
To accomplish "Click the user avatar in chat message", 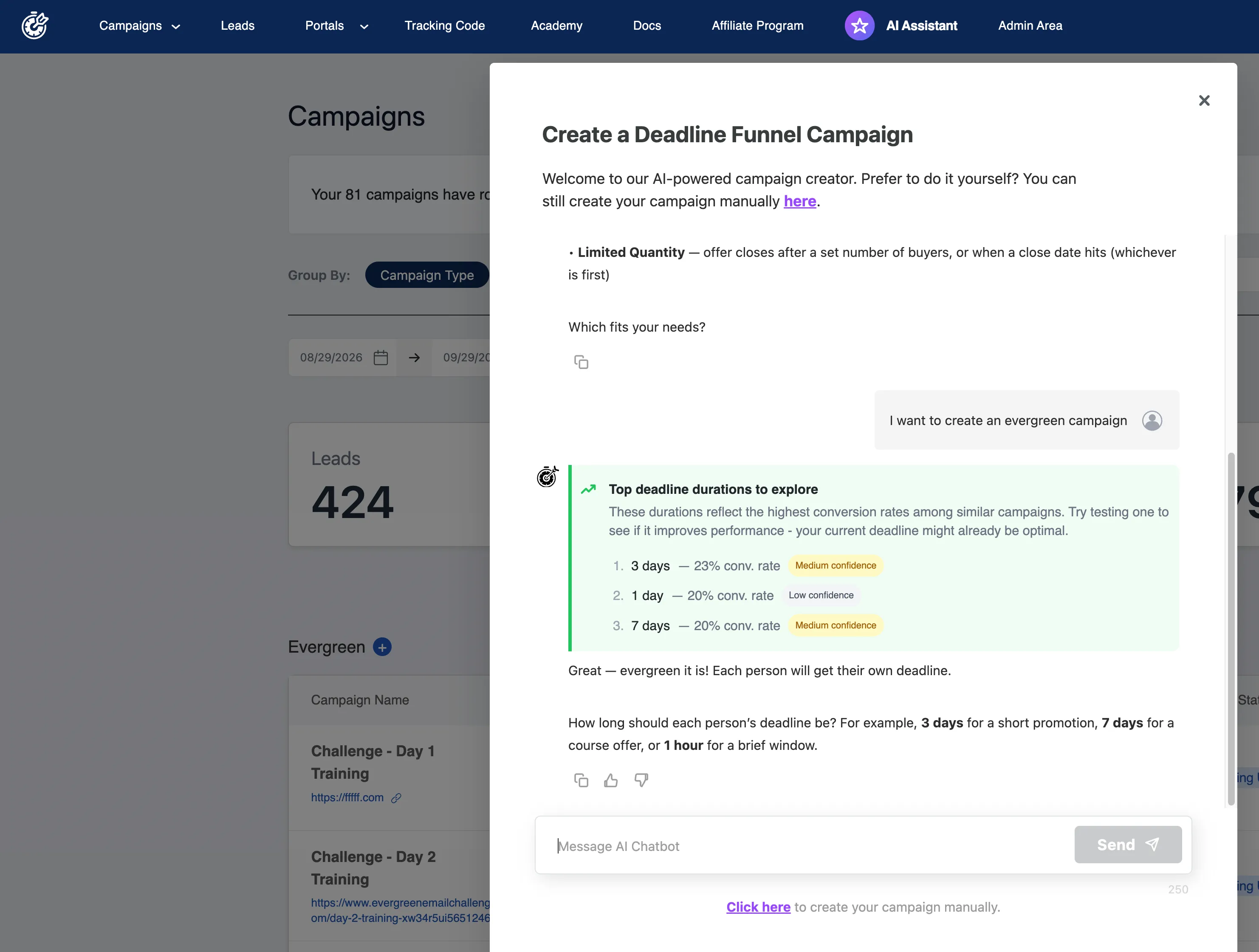I will pos(1152,420).
